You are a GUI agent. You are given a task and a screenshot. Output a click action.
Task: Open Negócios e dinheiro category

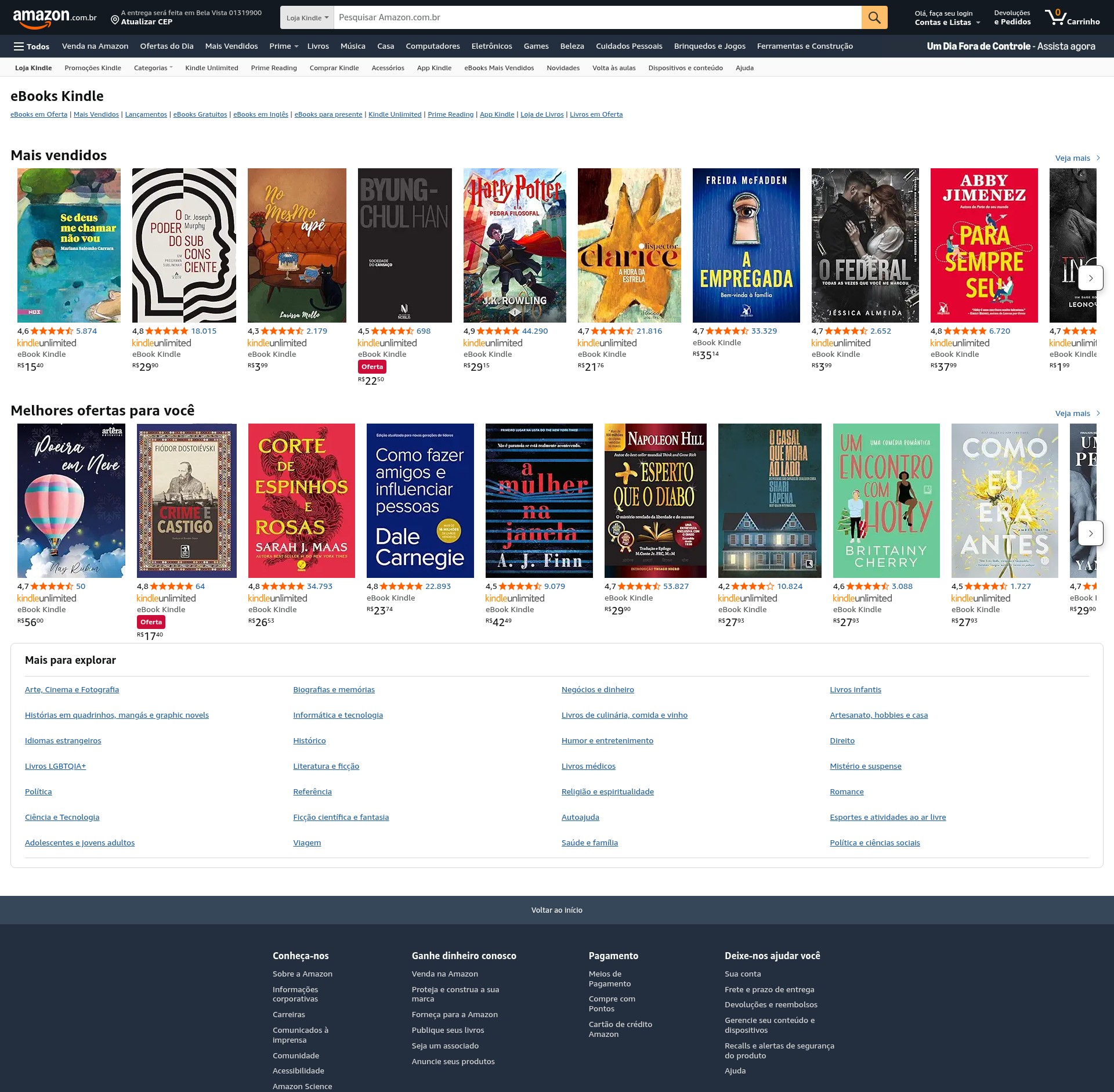[598, 689]
